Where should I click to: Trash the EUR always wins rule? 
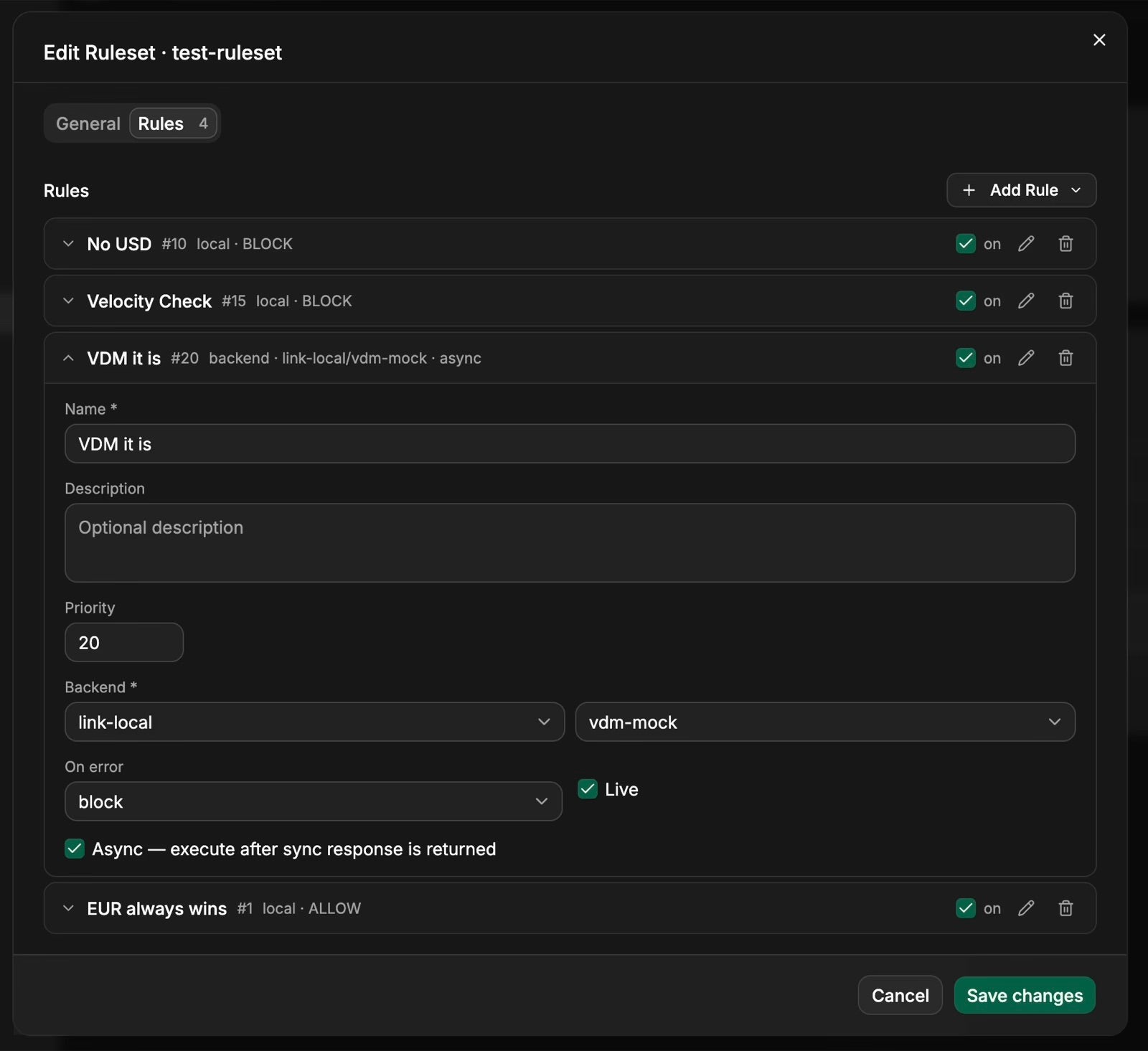tap(1065, 908)
